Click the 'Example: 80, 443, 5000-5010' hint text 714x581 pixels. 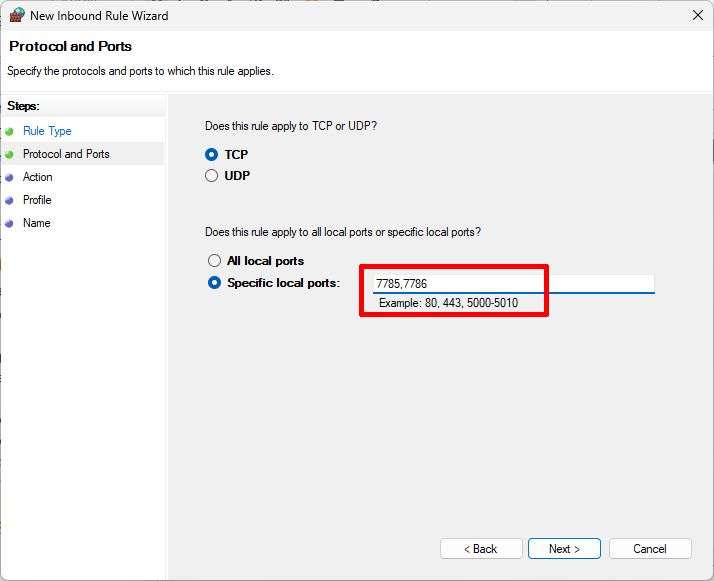[x=449, y=303]
